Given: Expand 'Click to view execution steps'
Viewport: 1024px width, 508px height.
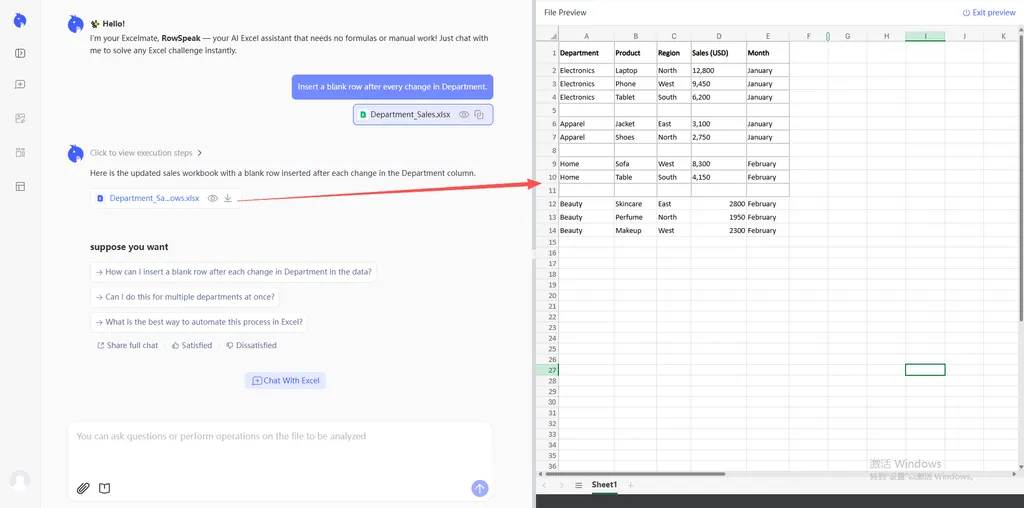Looking at the screenshot, I should [x=146, y=153].
